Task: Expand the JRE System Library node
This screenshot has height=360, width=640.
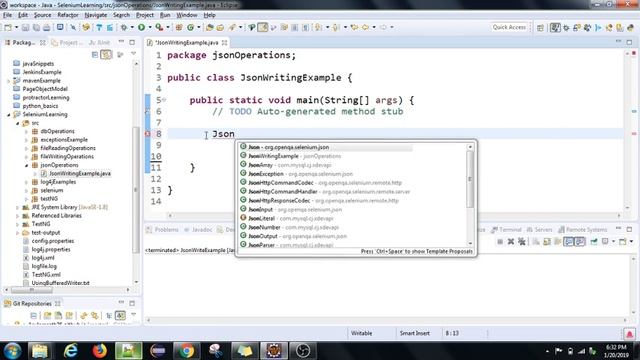Action: coord(18,207)
